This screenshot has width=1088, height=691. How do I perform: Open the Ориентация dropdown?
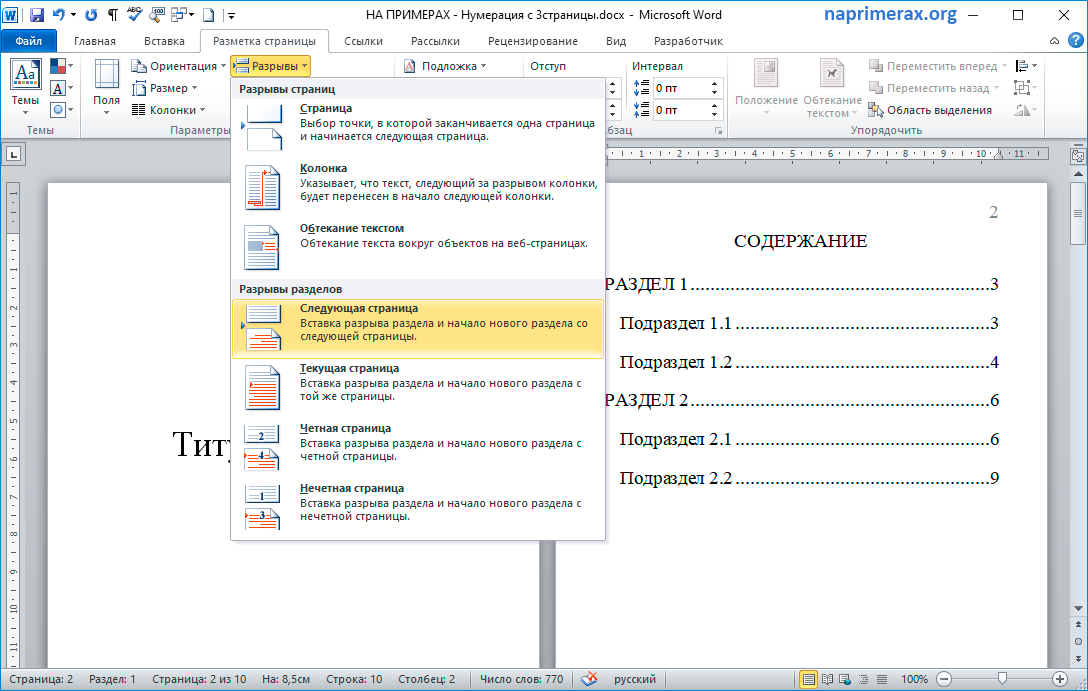tap(179, 66)
